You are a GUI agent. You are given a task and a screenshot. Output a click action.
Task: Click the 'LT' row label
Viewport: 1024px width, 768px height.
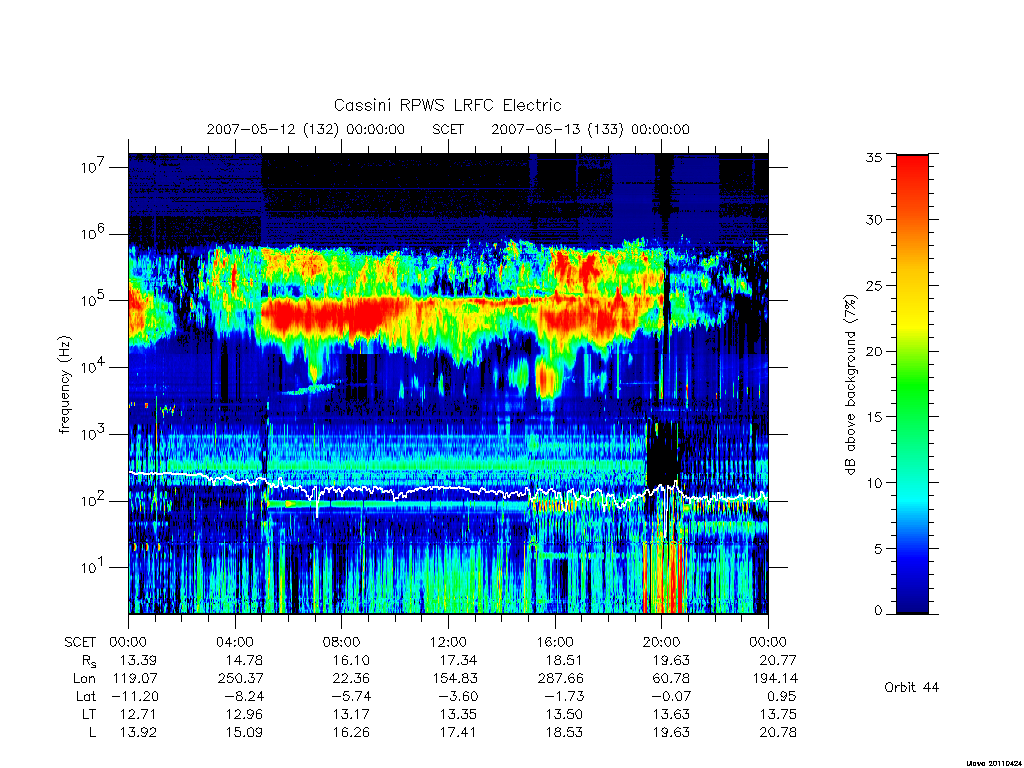click(89, 714)
